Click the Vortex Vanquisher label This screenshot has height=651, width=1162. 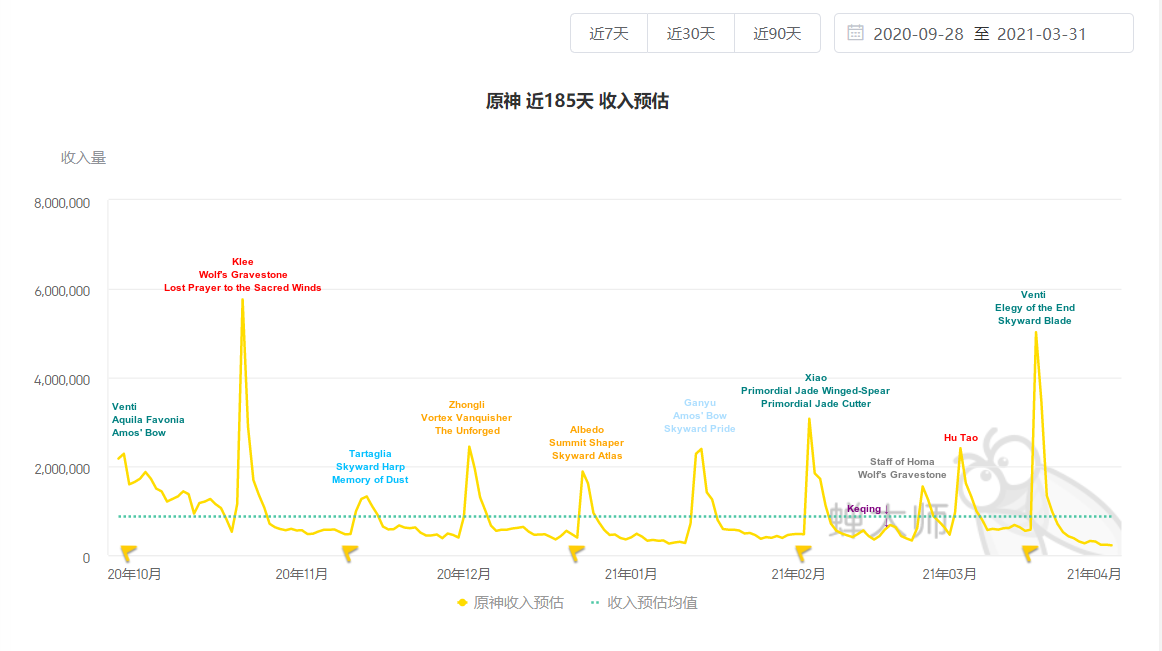click(x=467, y=418)
